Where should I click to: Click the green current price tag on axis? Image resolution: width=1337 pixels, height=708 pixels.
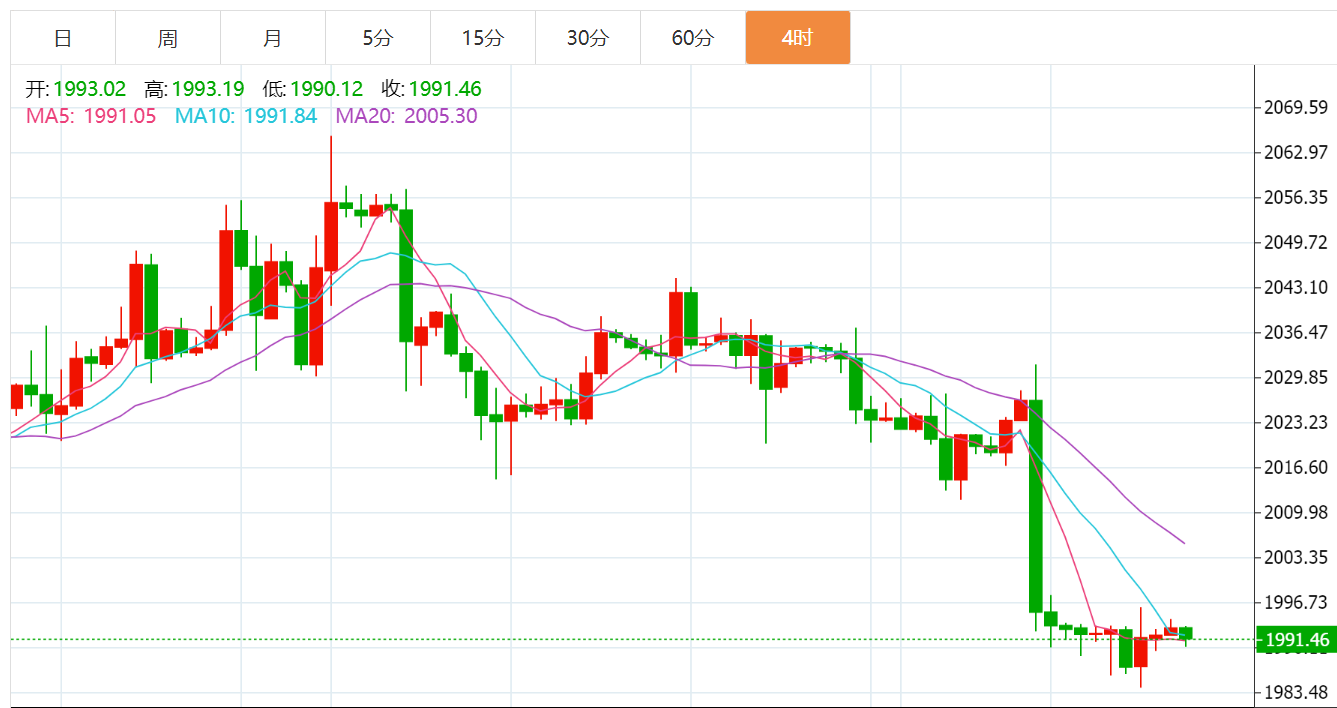1295,640
